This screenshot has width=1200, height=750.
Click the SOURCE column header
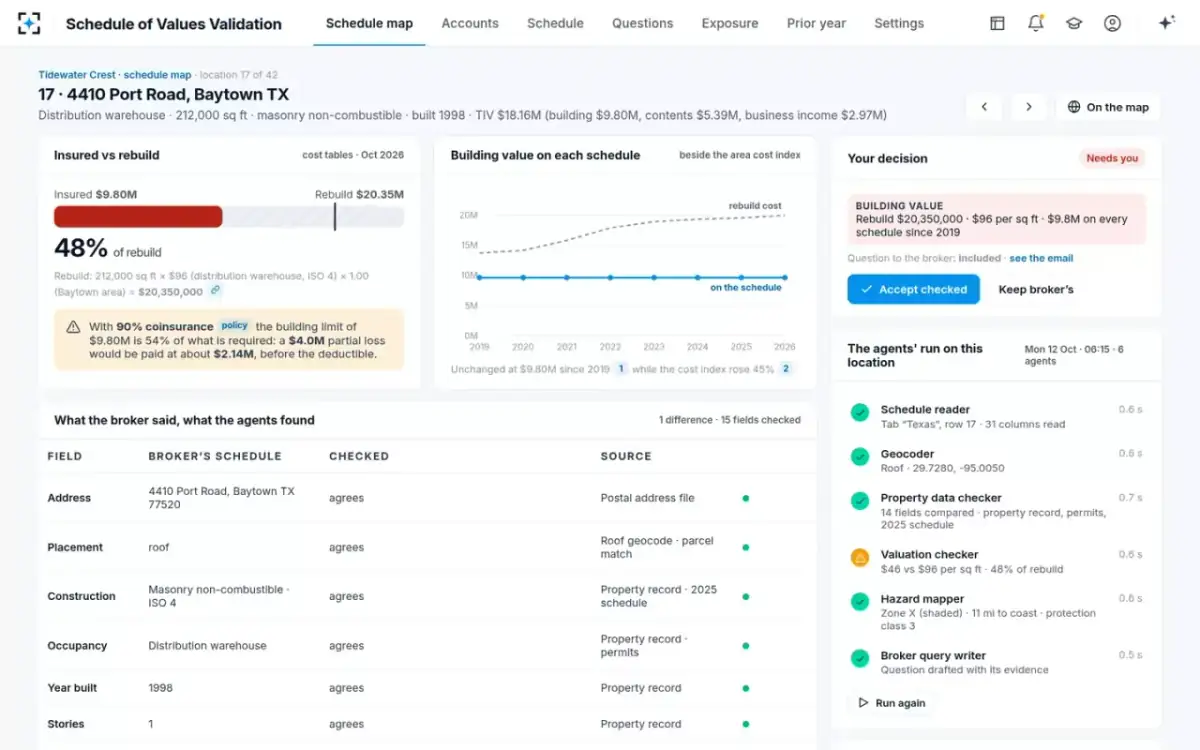click(626, 456)
